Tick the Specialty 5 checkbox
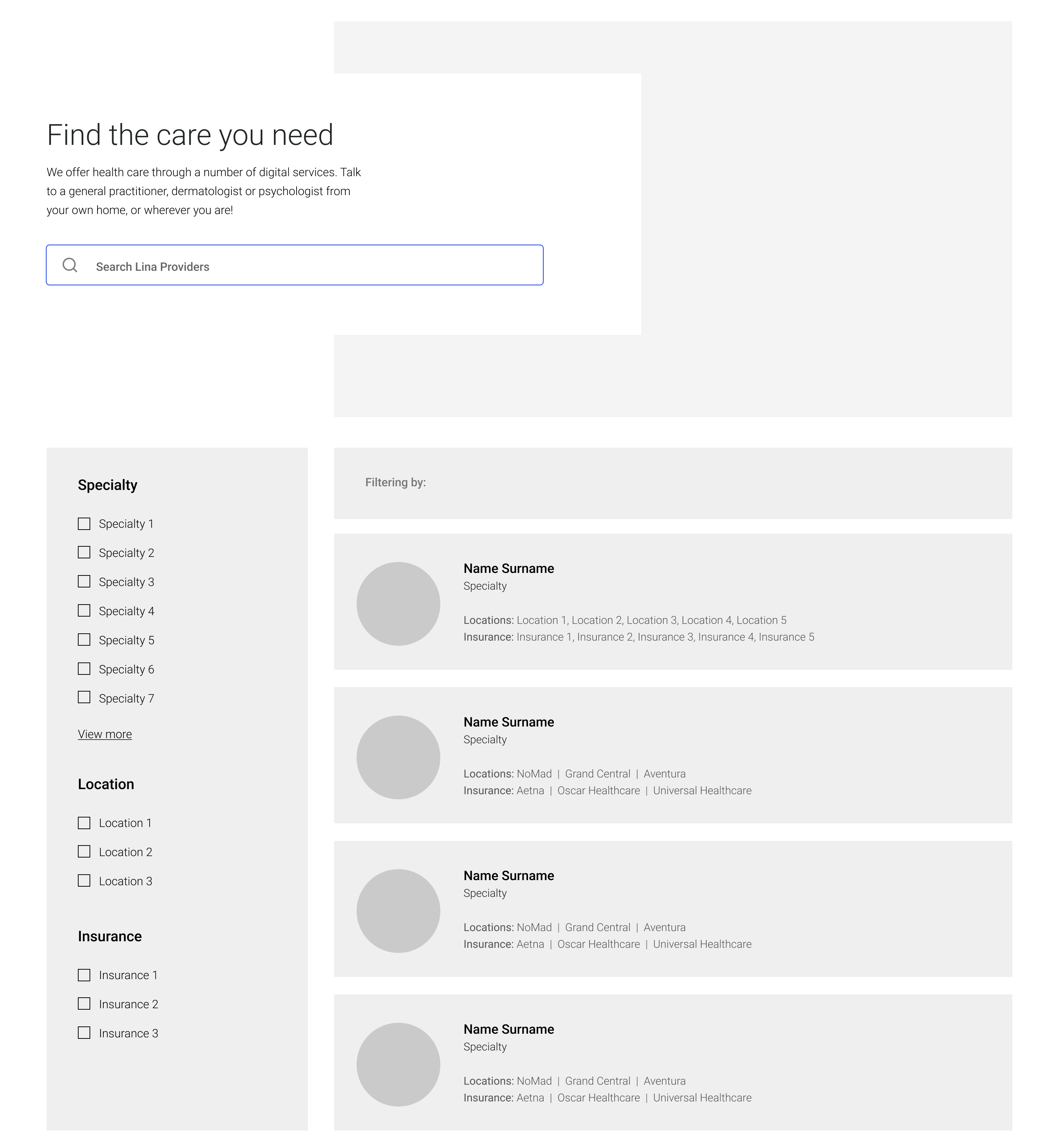 (x=84, y=640)
